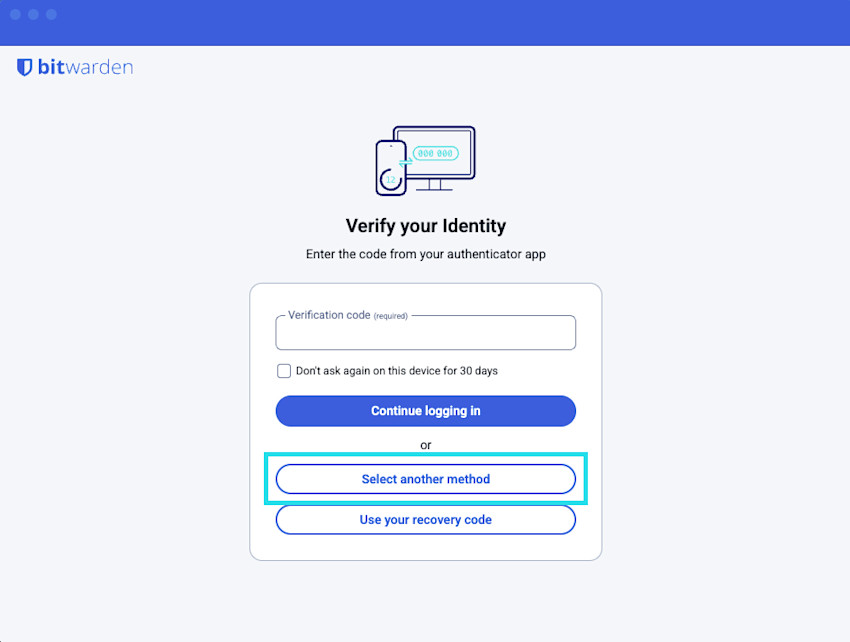Click the 000 000 code bubble graphic
This screenshot has width=850, height=642.
435,154
